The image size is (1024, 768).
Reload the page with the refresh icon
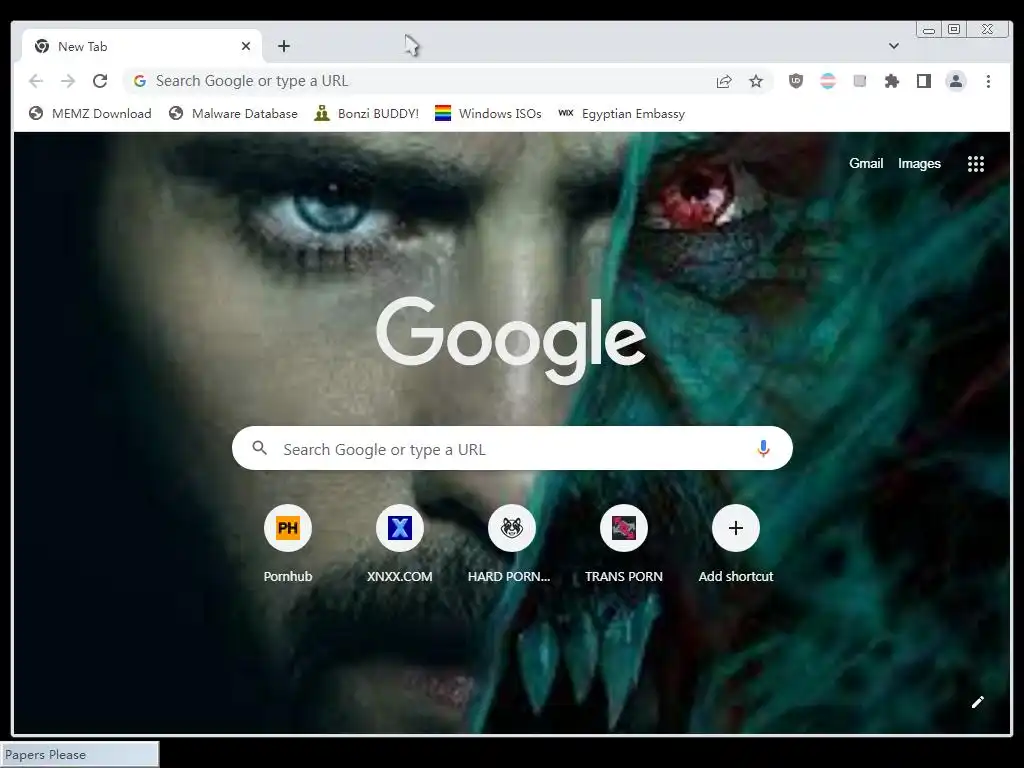[100, 81]
